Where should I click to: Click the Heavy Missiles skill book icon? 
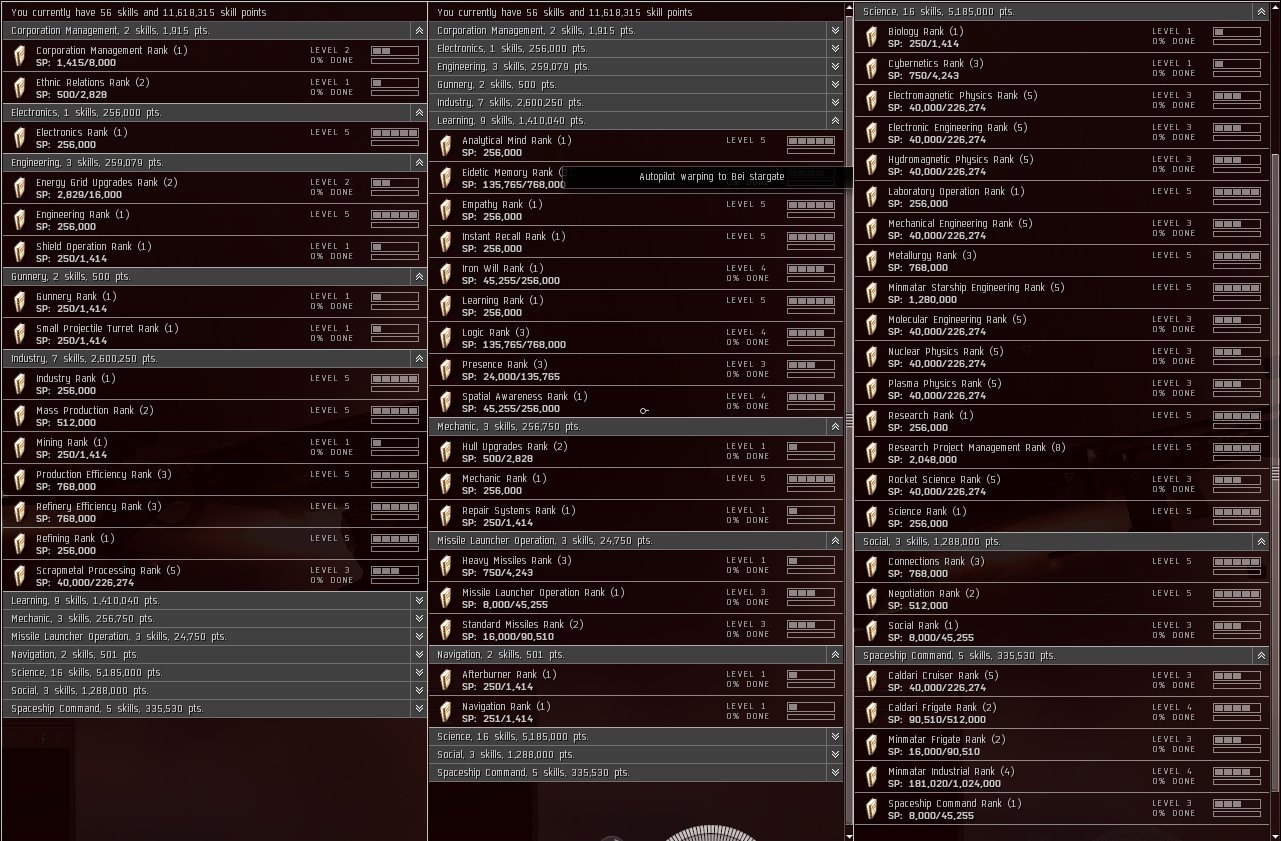(x=445, y=566)
